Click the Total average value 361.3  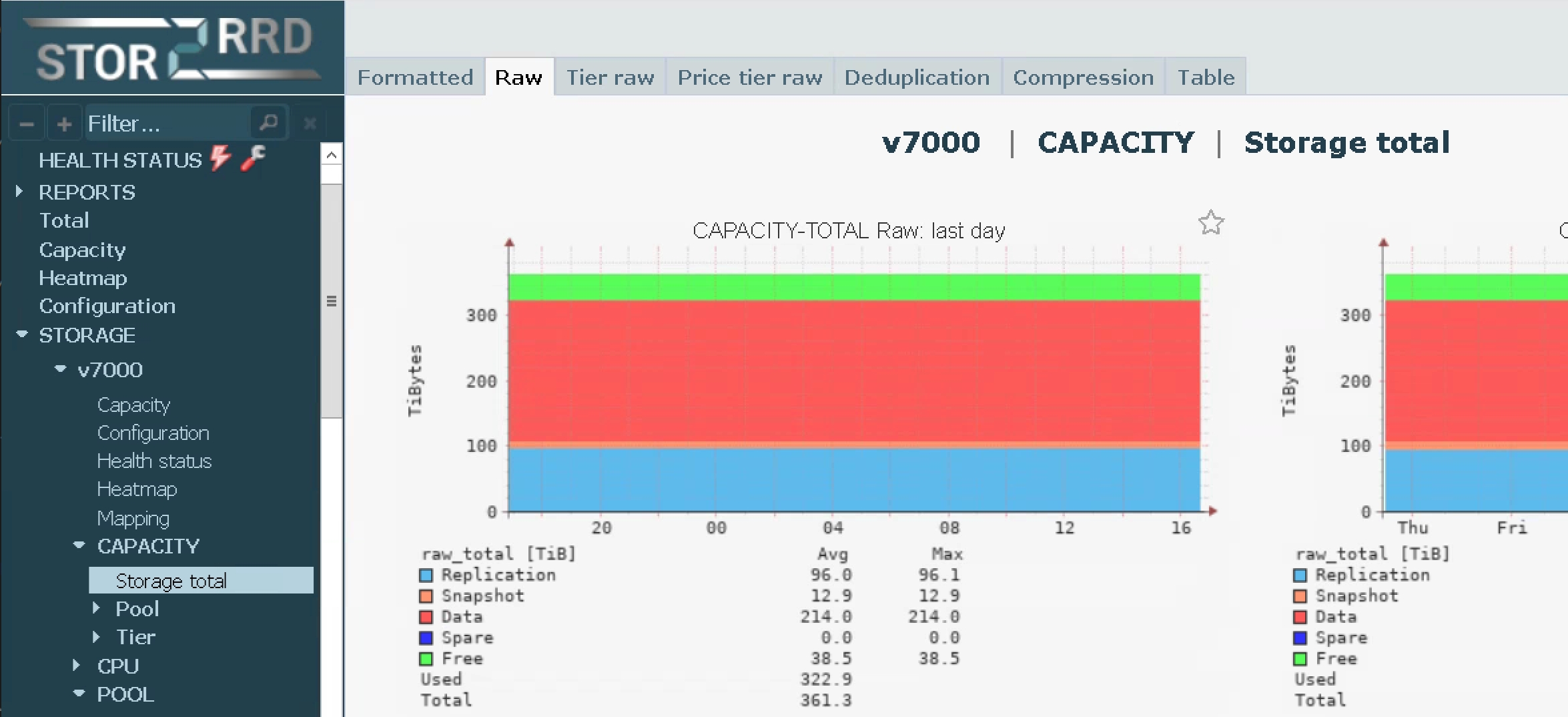coord(826,700)
